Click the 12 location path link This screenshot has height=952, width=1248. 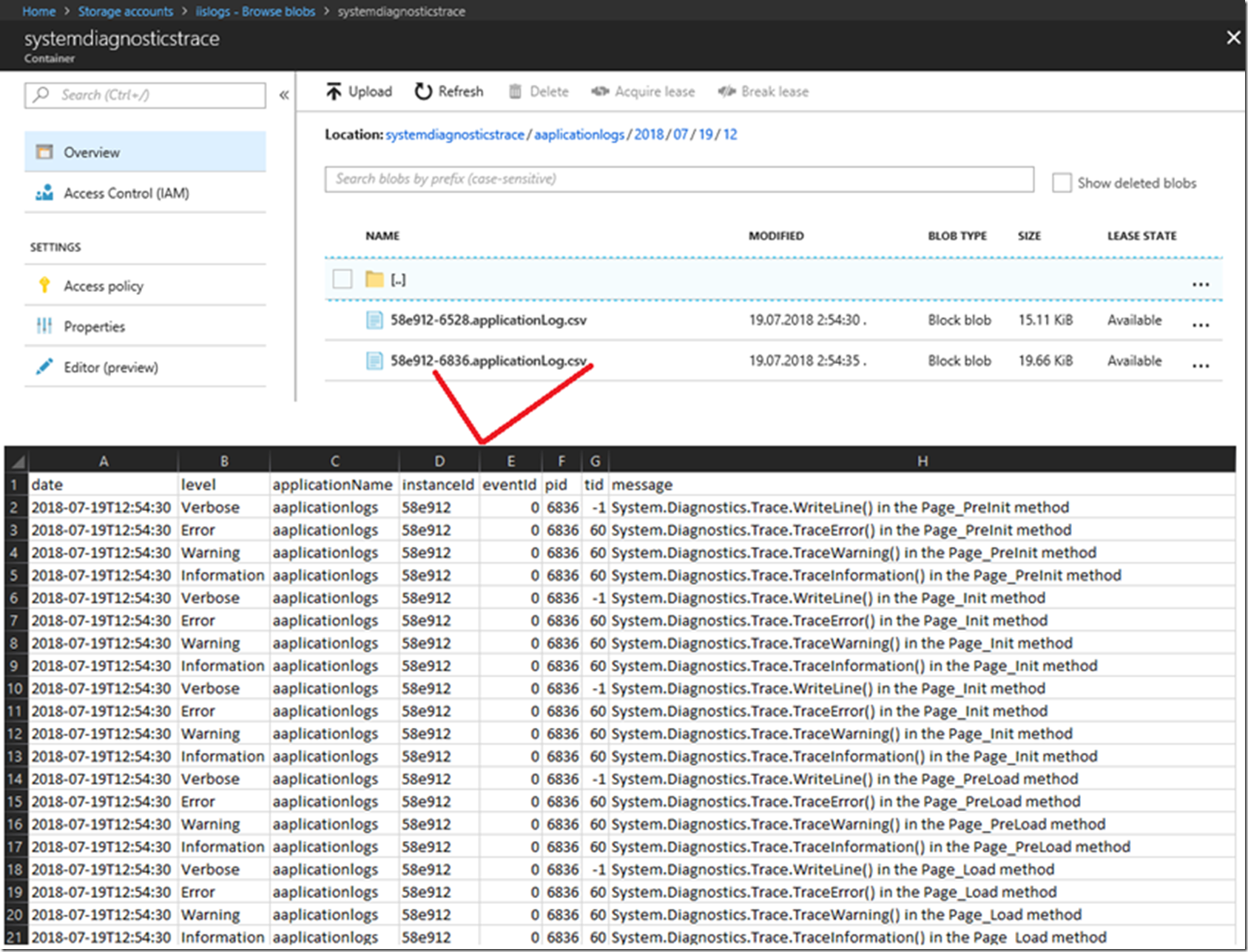click(730, 134)
